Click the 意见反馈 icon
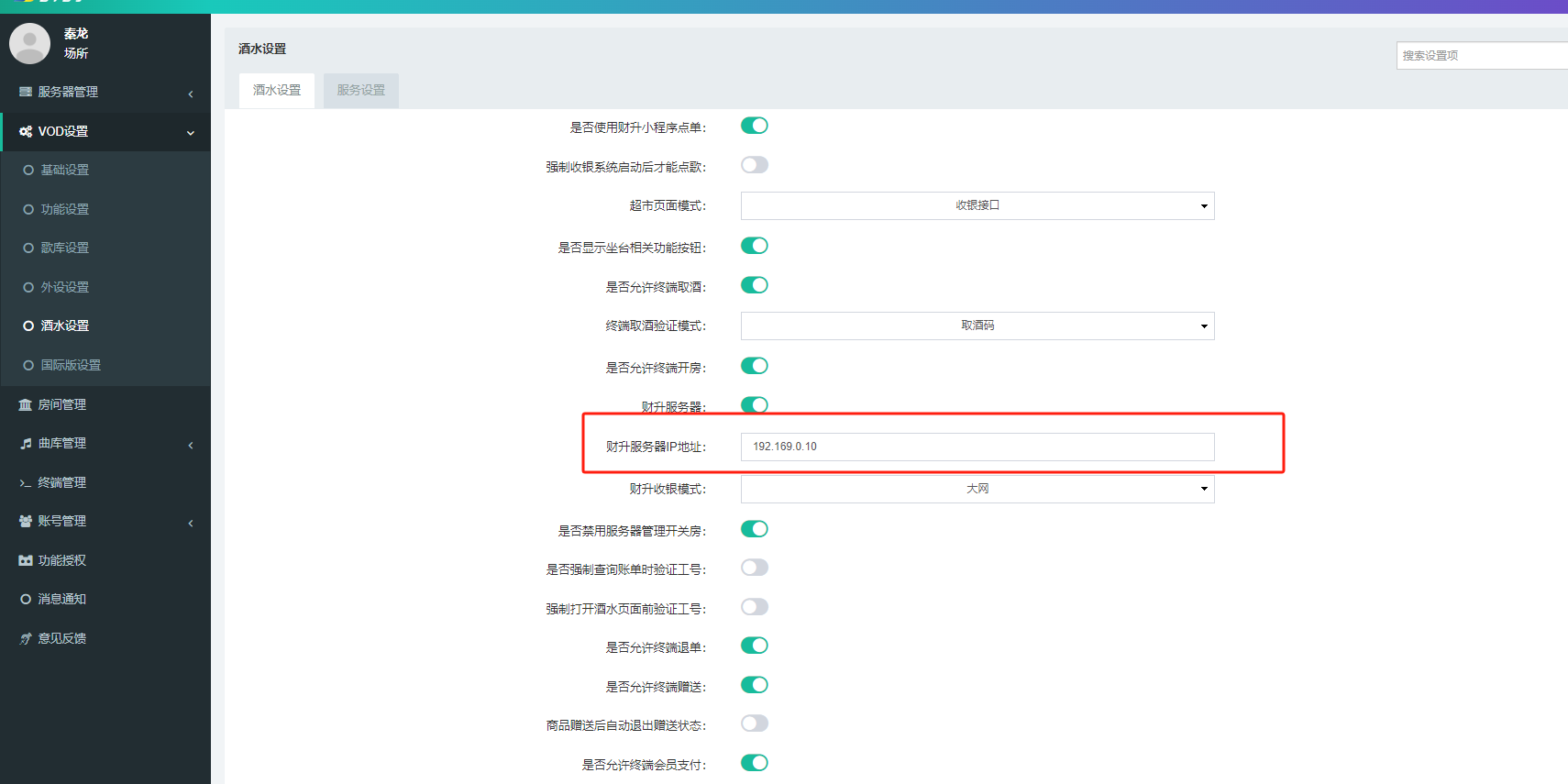This screenshot has width=1568, height=784. click(26, 638)
